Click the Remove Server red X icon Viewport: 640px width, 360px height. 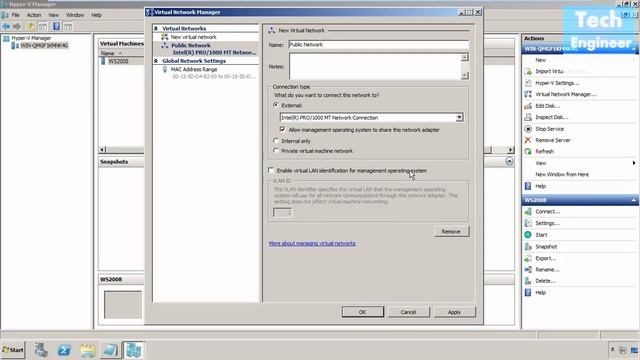pyautogui.click(x=528, y=140)
